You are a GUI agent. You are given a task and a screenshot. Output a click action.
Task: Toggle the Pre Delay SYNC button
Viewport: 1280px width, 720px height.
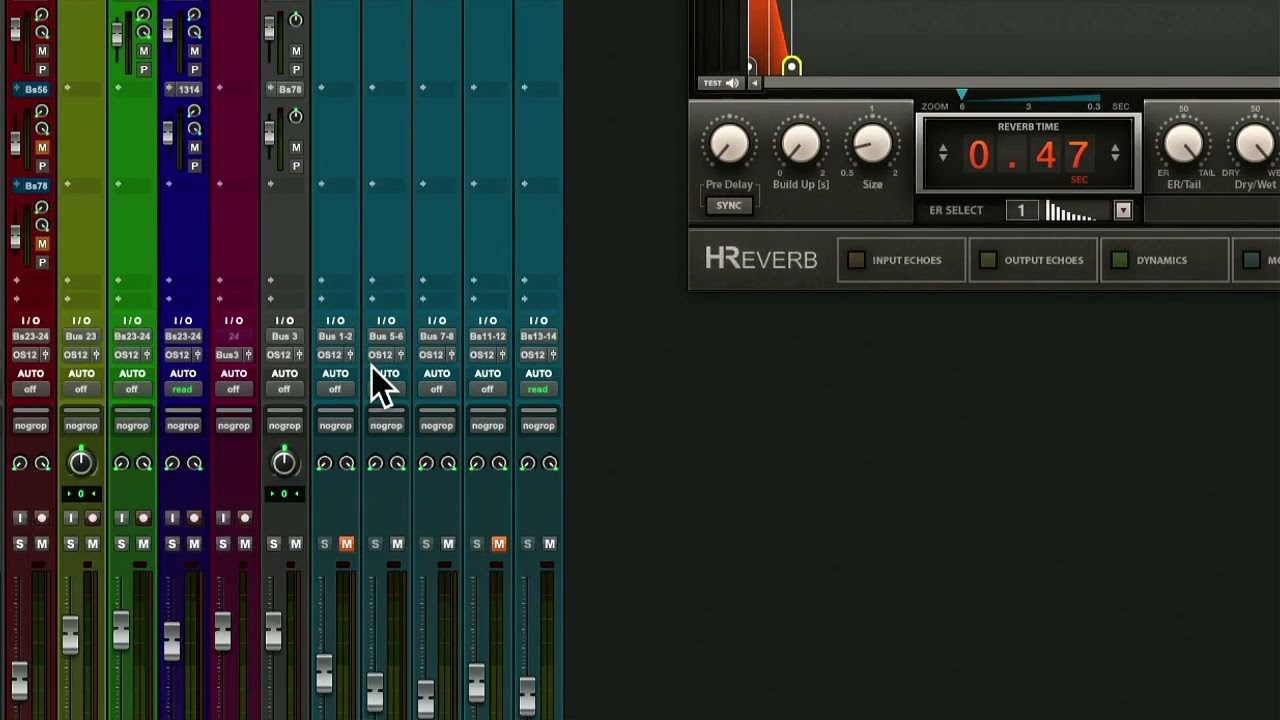pos(729,205)
